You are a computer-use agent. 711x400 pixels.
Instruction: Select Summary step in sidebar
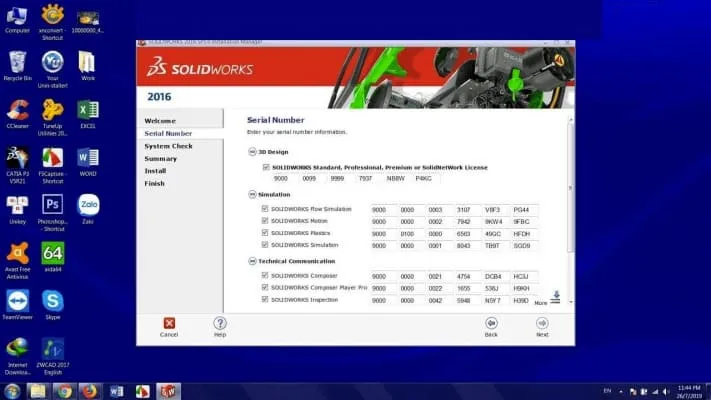[x=161, y=159]
